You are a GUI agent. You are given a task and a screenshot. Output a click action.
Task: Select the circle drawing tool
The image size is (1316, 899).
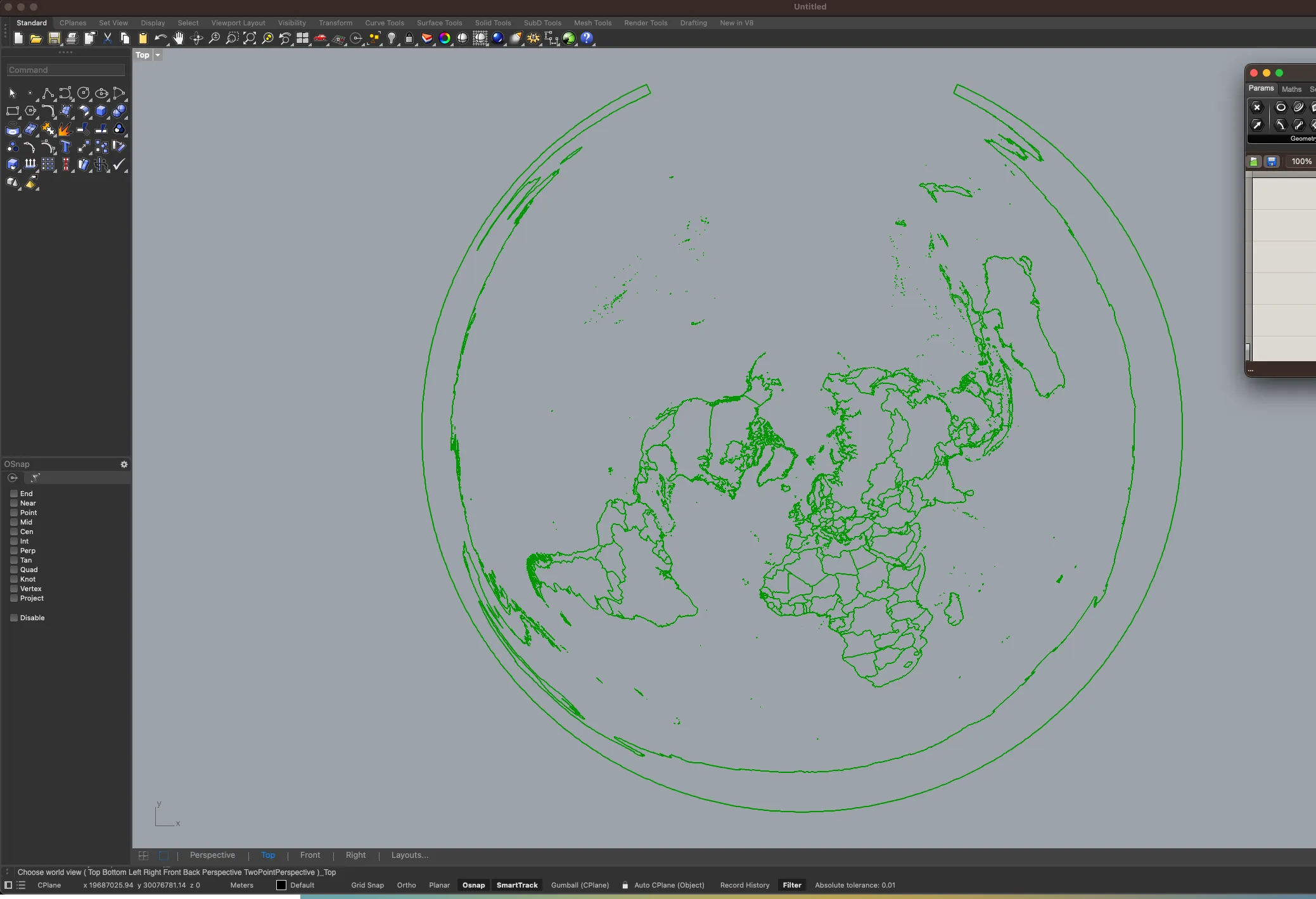coord(84,93)
